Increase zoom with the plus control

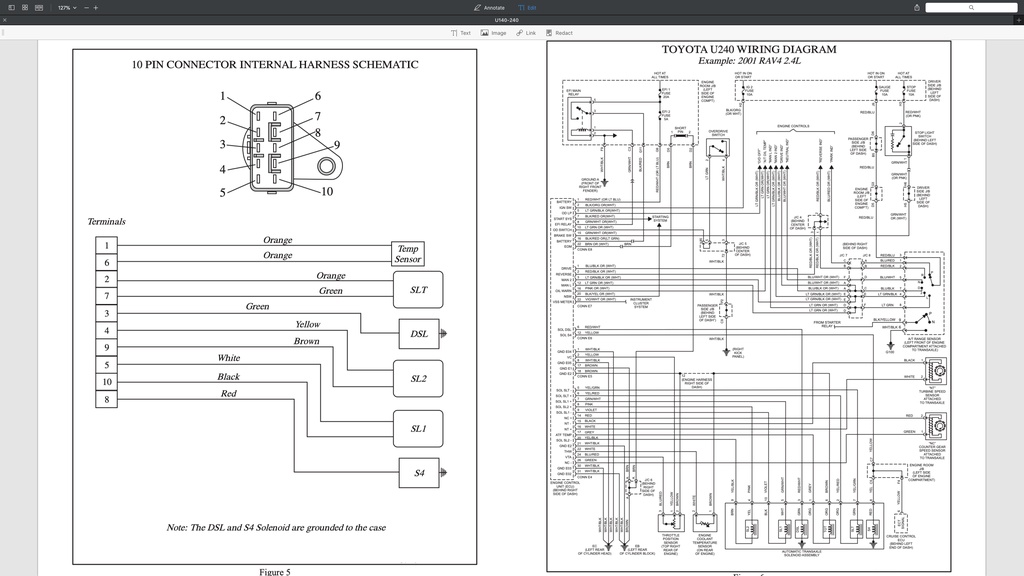tap(96, 7)
